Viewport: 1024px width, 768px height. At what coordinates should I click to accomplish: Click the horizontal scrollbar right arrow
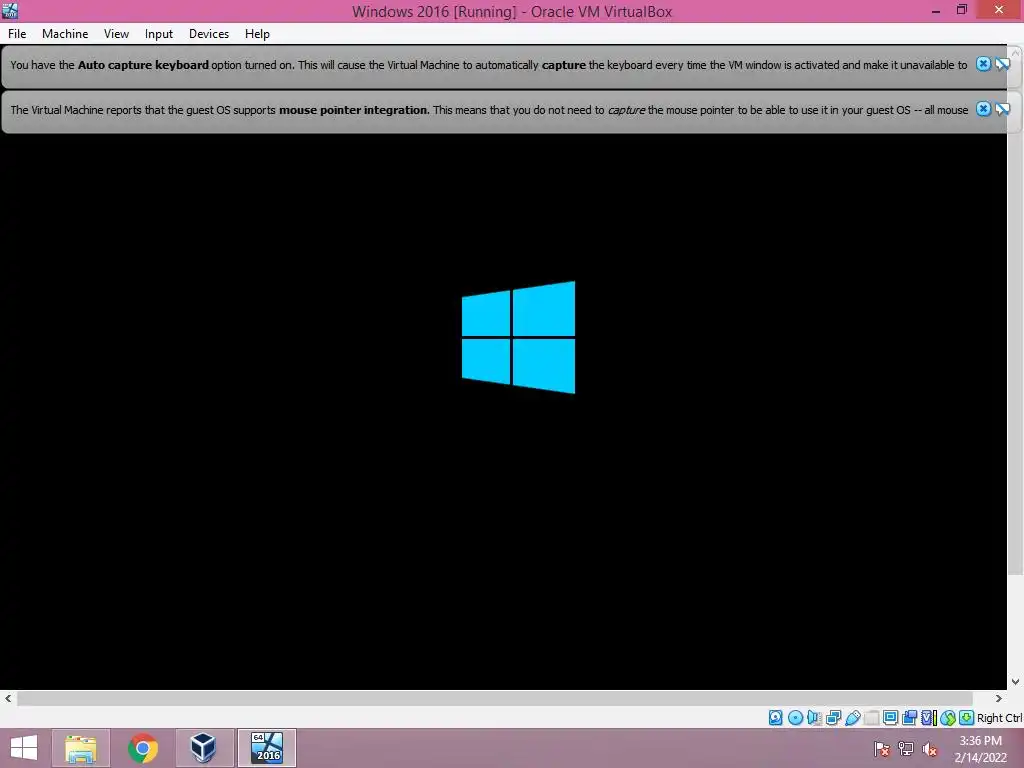[999, 698]
